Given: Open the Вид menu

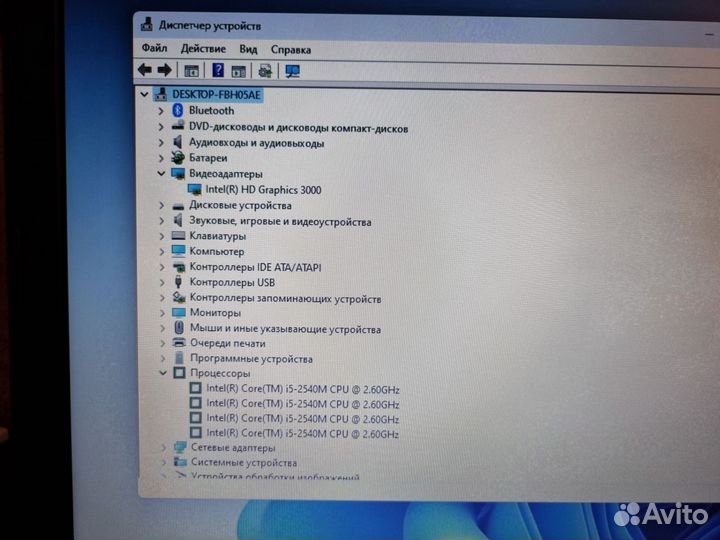Looking at the screenshot, I should point(248,49).
